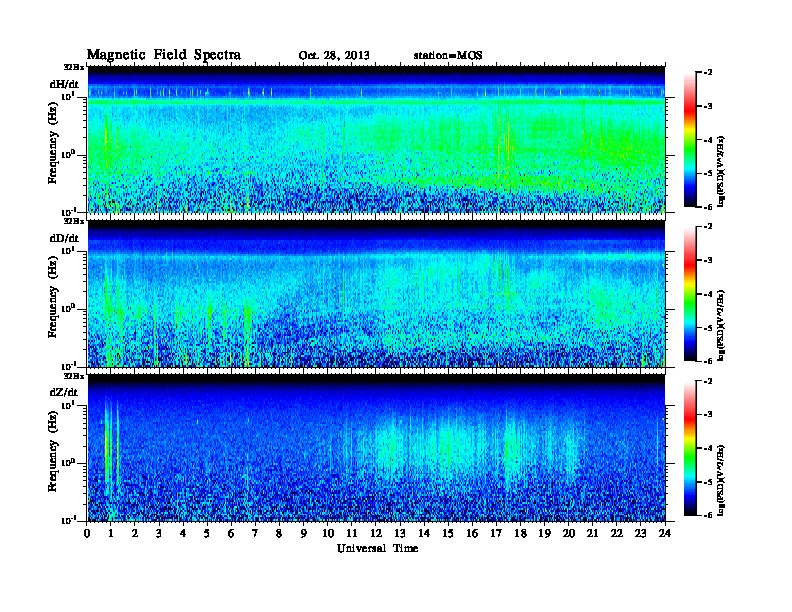Image resolution: width=792 pixels, height=612 pixels.
Task: Click hour tick label 7 on time axis
Action: tap(256, 533)
